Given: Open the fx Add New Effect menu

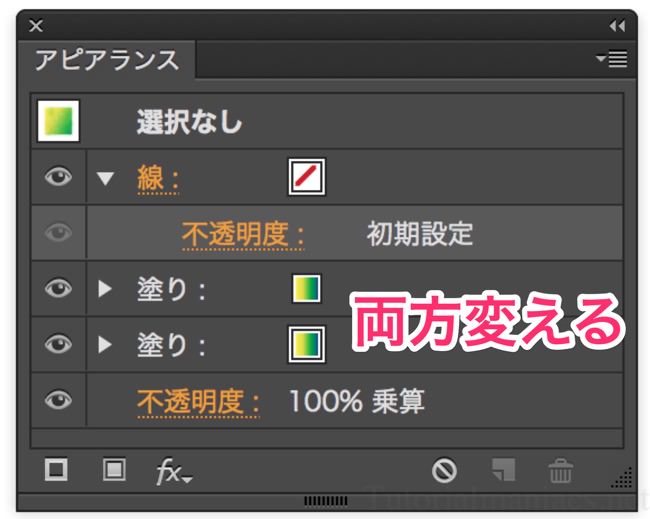Looking at the screenshot, I should 174,471.
